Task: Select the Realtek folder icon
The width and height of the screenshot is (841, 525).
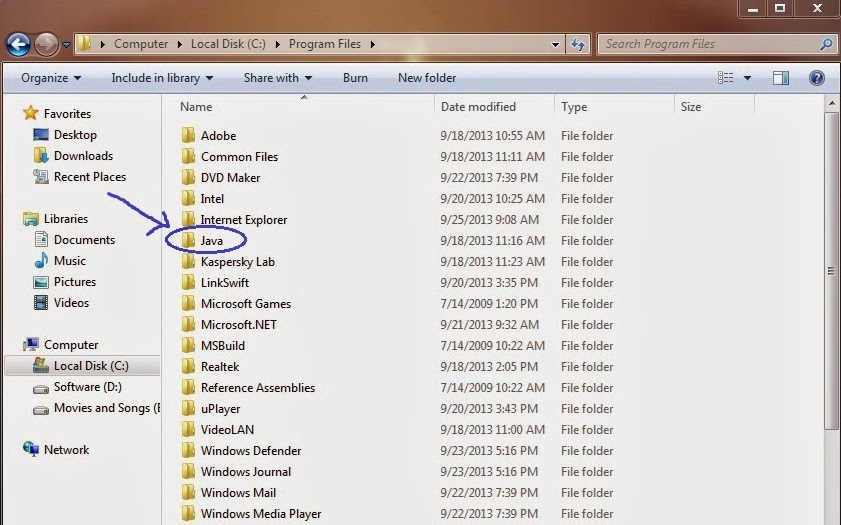Action: 188,366
